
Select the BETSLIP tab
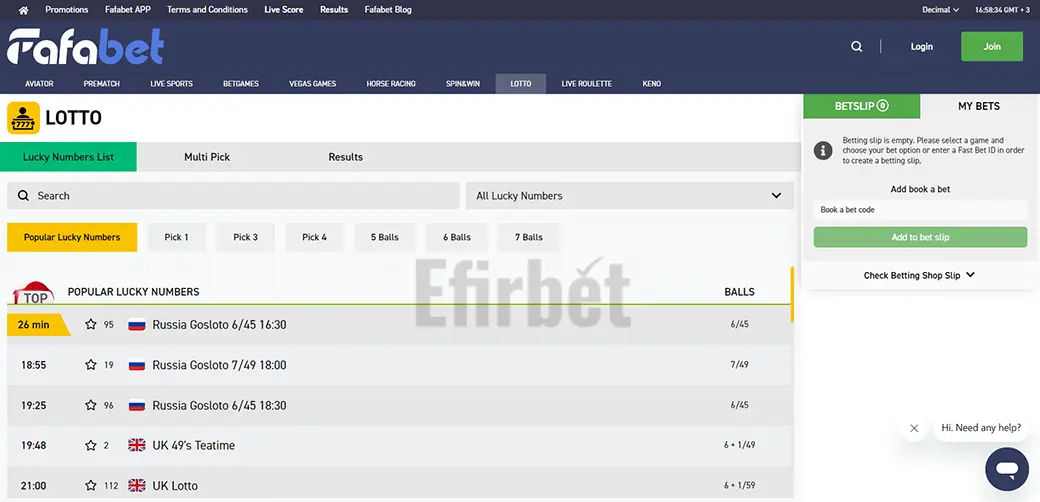pos(862,106)
